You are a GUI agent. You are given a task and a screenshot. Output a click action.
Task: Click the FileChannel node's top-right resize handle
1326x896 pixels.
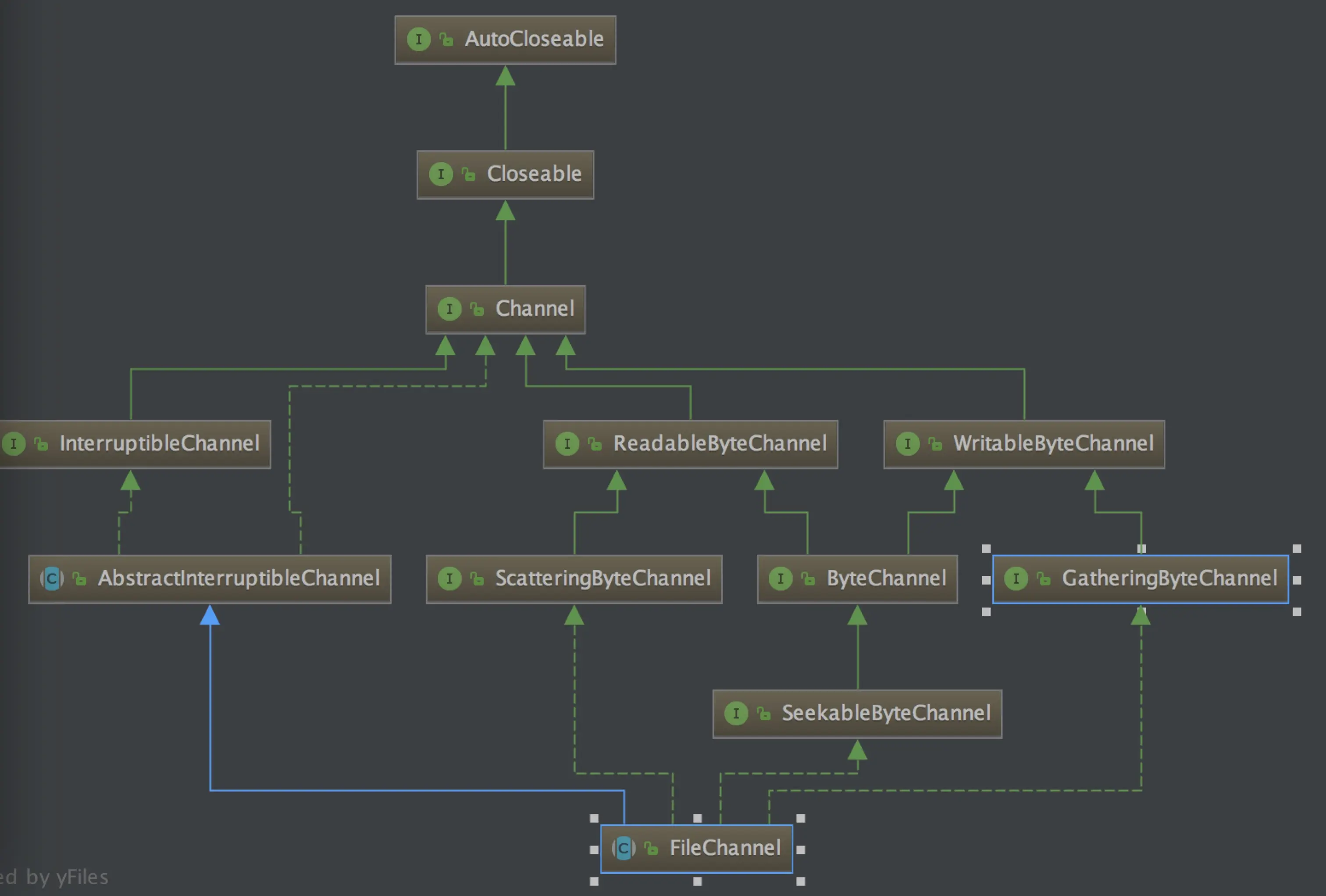coord(801,818)
